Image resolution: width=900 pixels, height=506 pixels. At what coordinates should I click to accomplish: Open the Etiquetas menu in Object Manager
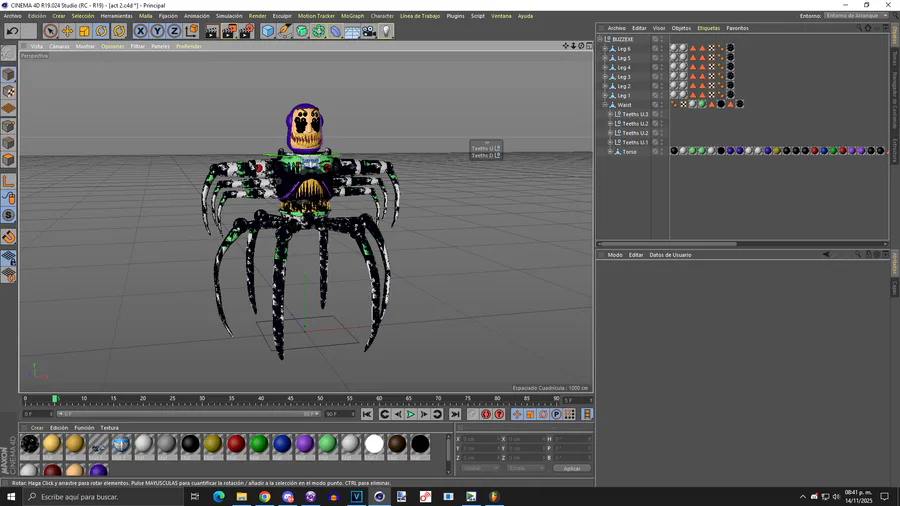(x=708, y=28)
